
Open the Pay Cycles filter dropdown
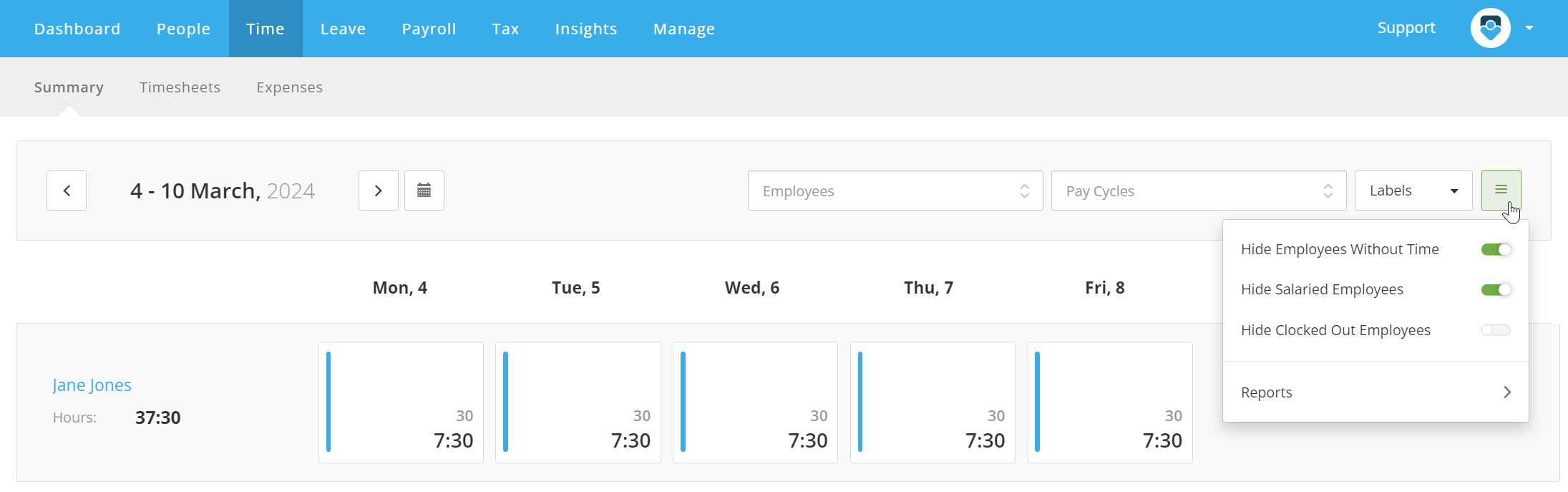point(1199,190)
